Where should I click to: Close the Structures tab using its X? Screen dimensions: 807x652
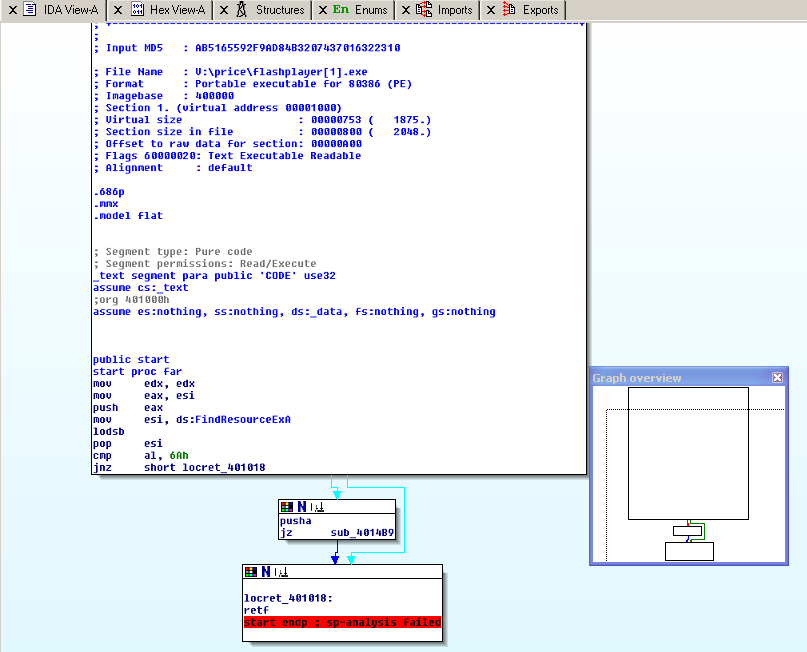pyautogui.click(x=222, y=10)
